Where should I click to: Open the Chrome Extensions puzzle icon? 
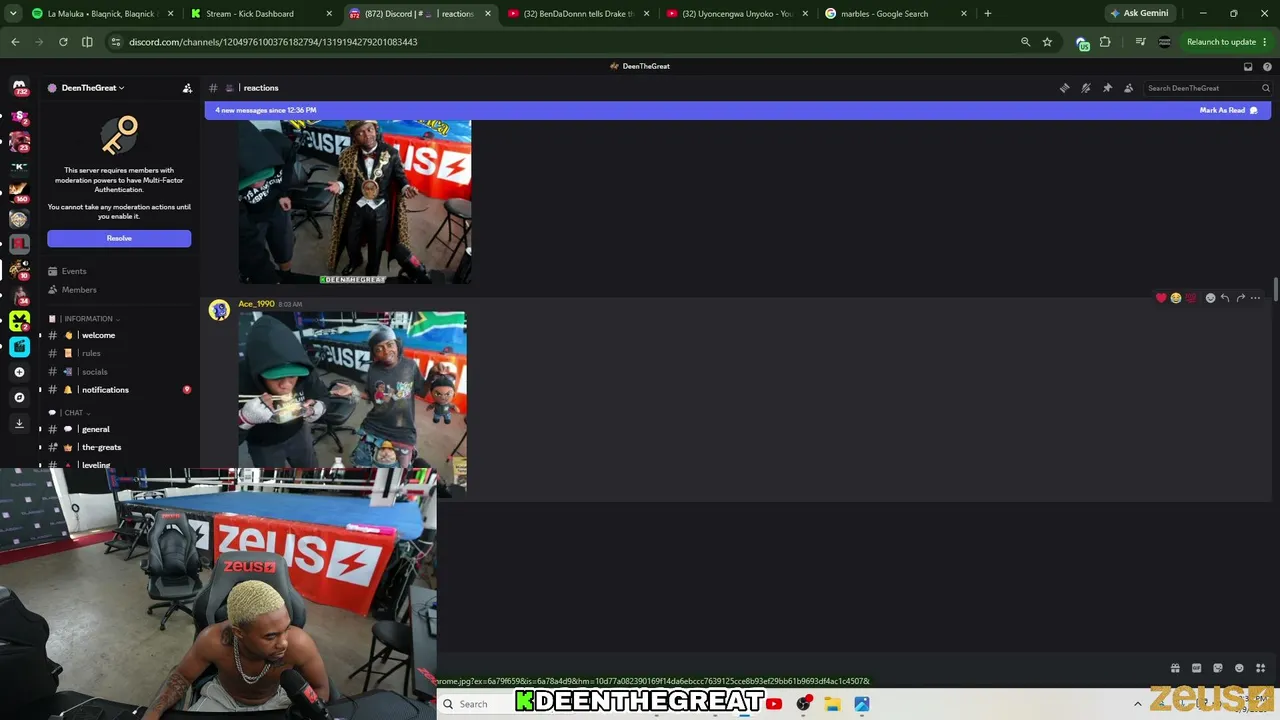[1105, 42]
